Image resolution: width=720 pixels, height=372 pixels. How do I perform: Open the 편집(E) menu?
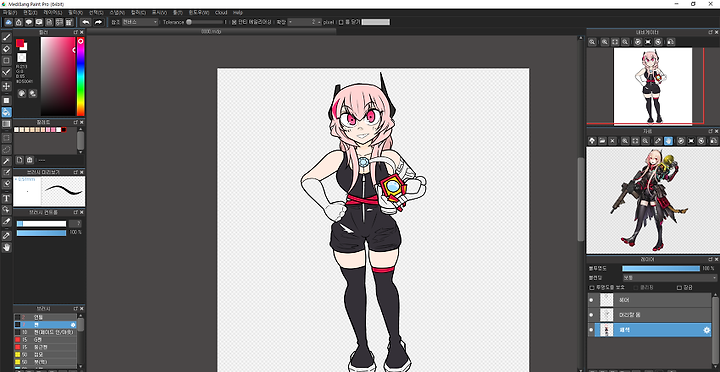click(30, 12)
